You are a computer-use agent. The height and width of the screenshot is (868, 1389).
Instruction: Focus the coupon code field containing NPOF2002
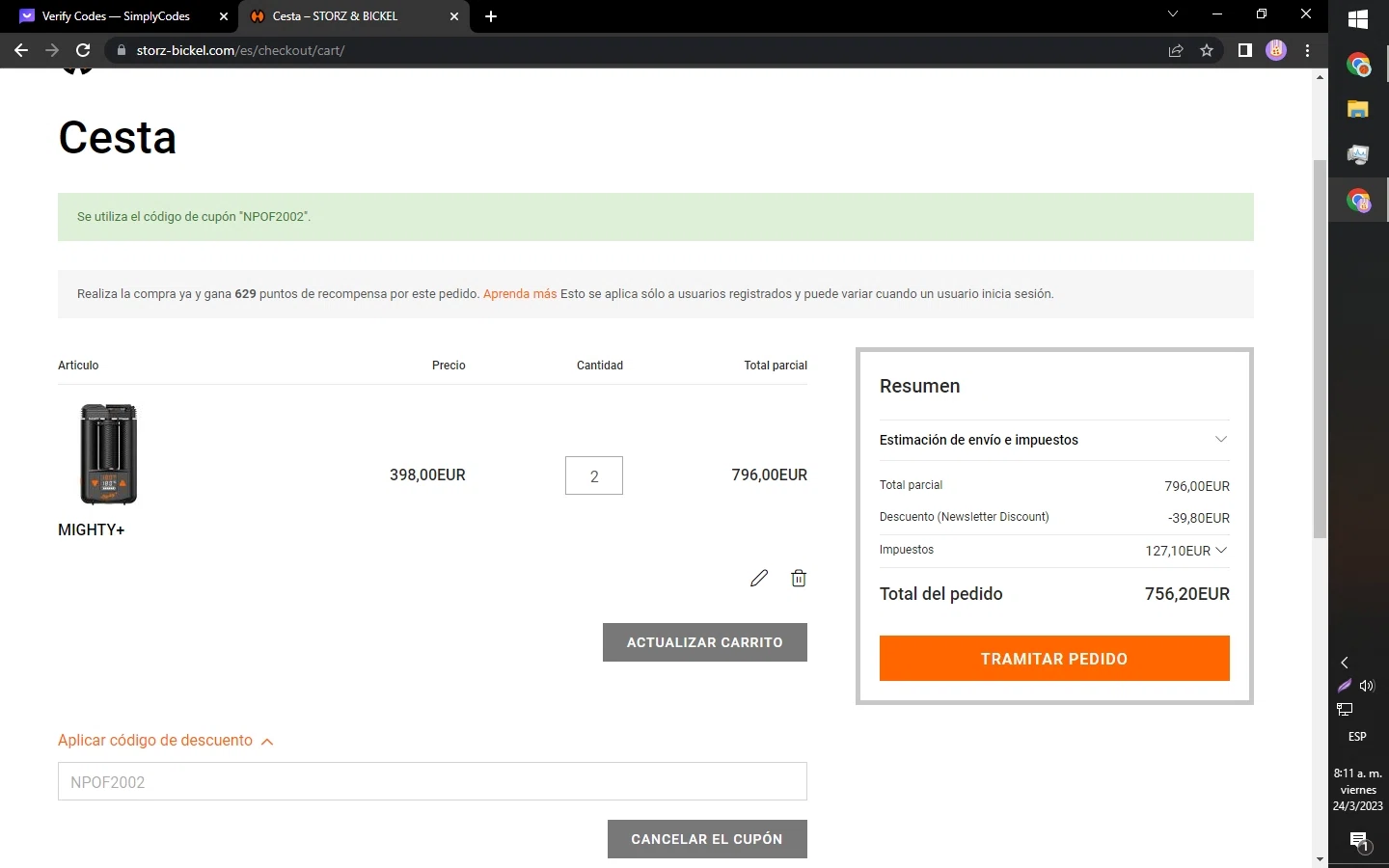432,781
